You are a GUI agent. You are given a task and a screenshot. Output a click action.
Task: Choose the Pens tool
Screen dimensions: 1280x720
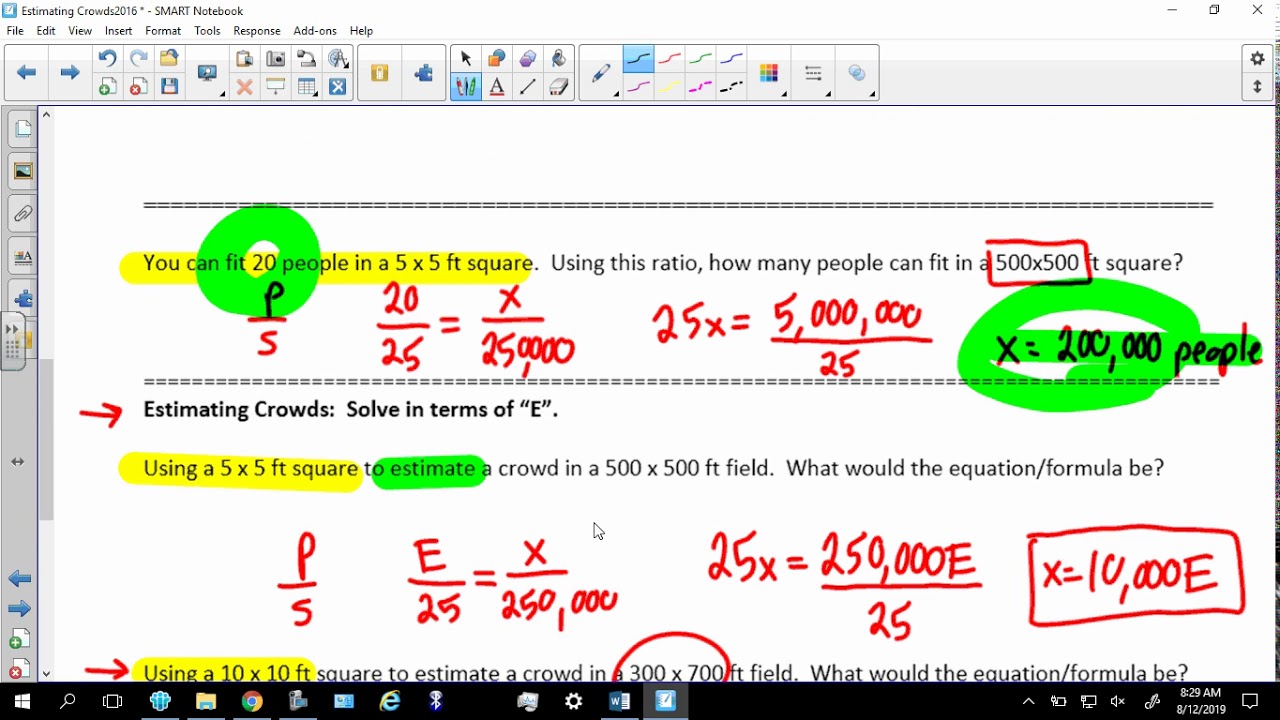[465, 87]
